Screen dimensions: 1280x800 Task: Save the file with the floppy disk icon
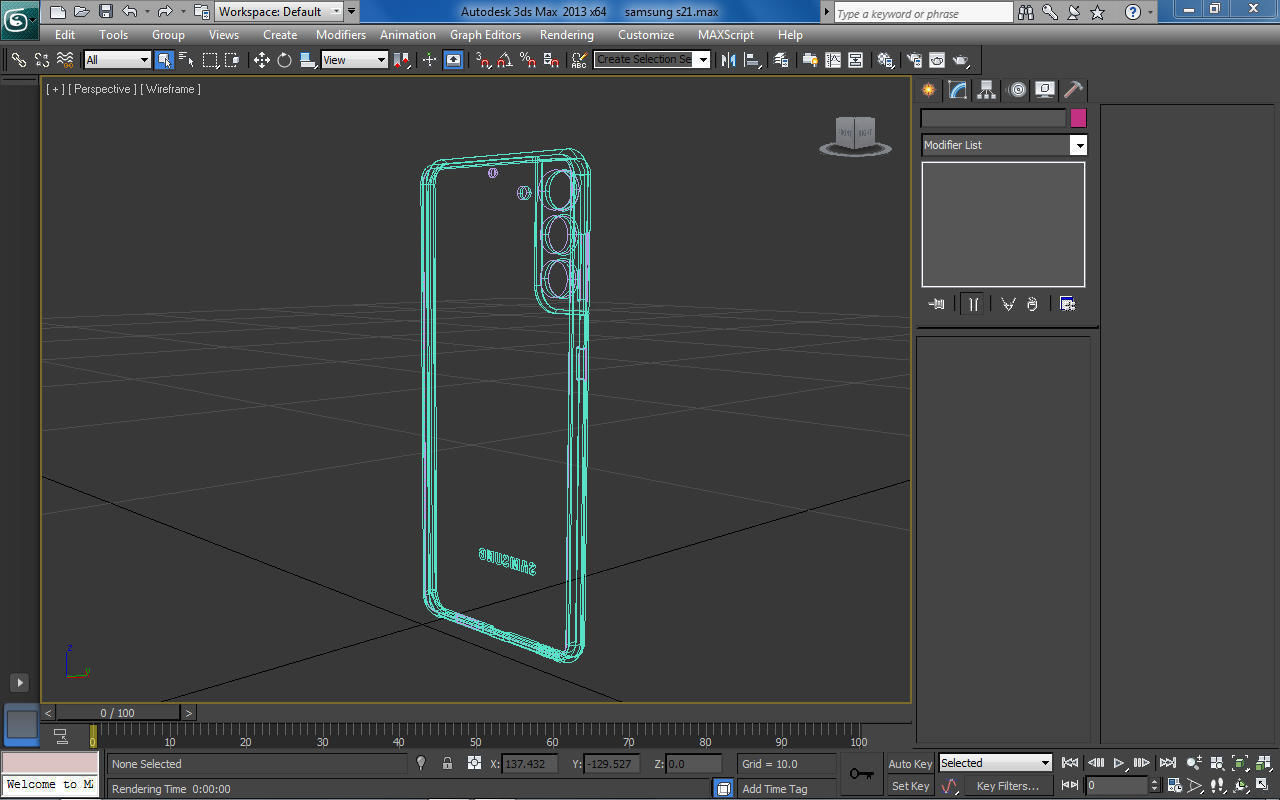(x=106, y=12)
